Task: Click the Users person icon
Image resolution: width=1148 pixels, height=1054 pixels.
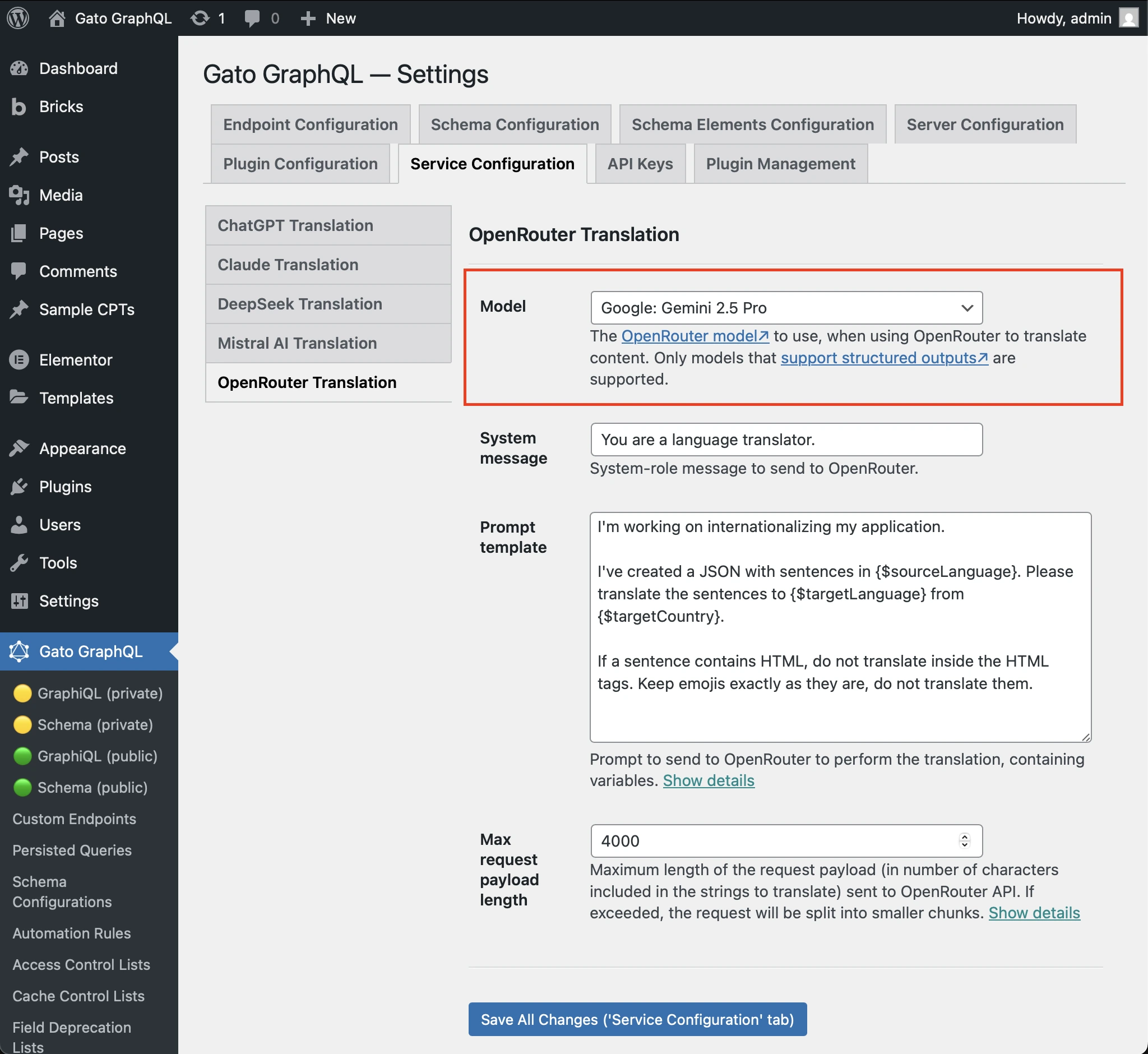Action: 20,525
